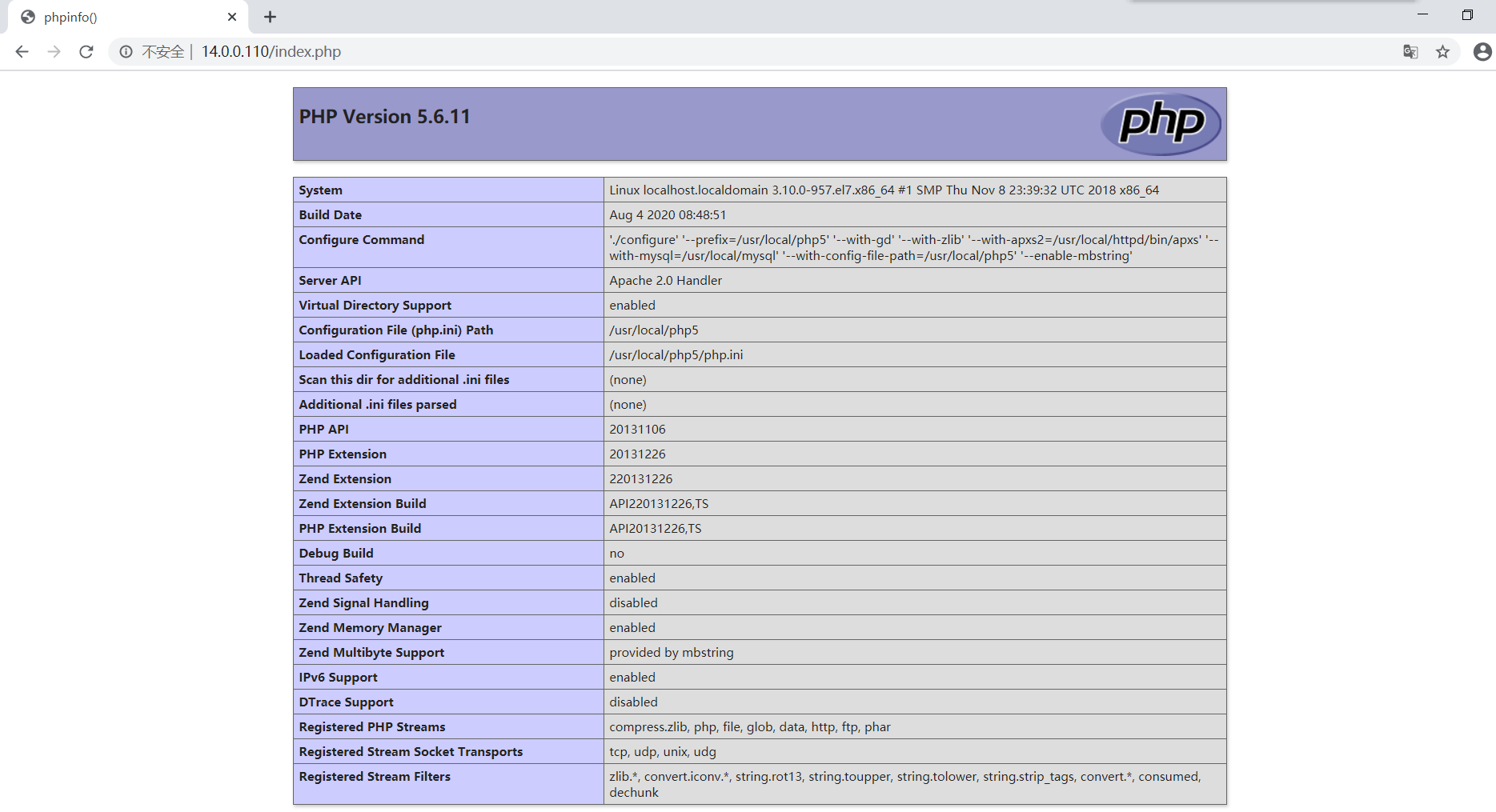Click the Zend Multibyte Support label
This screenshot has height=812, width=1496.
point(371,653)
